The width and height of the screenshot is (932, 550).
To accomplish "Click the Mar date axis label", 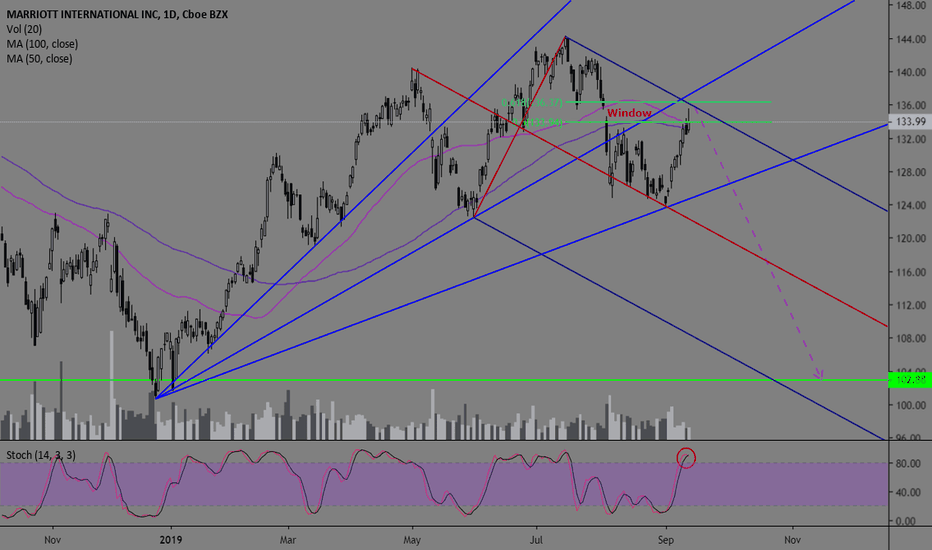I will (288, 540).
